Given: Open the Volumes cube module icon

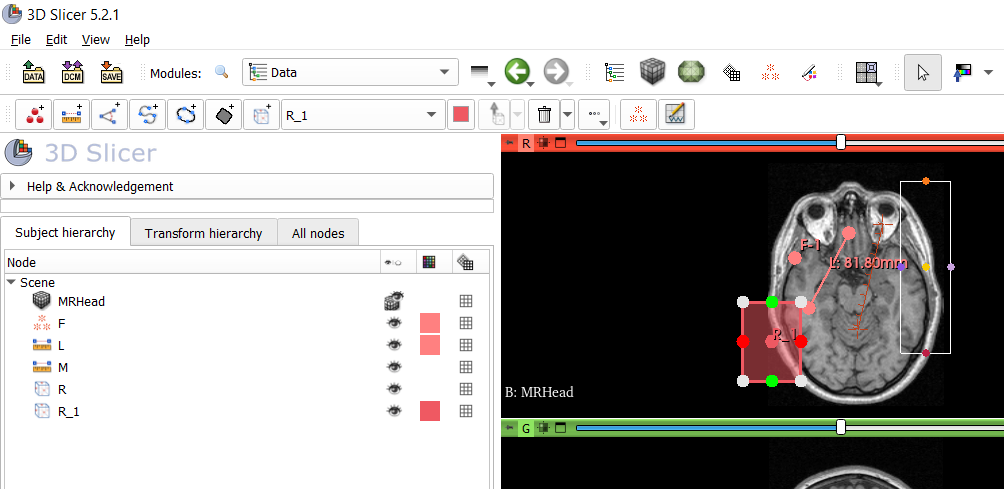Looking at the screenshot, I should tap(652, 72).
